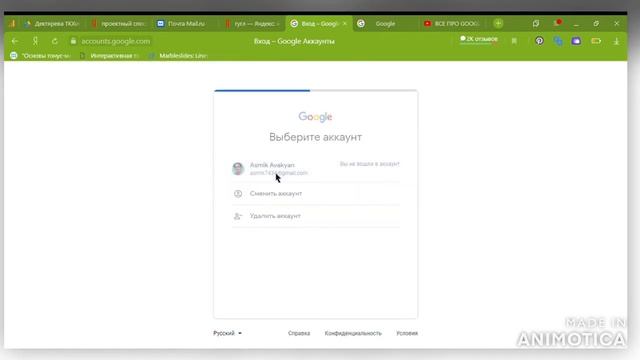
Task: Open the Marbleslides bookmark
Action: pyautogui.click(x=179, y=56)
